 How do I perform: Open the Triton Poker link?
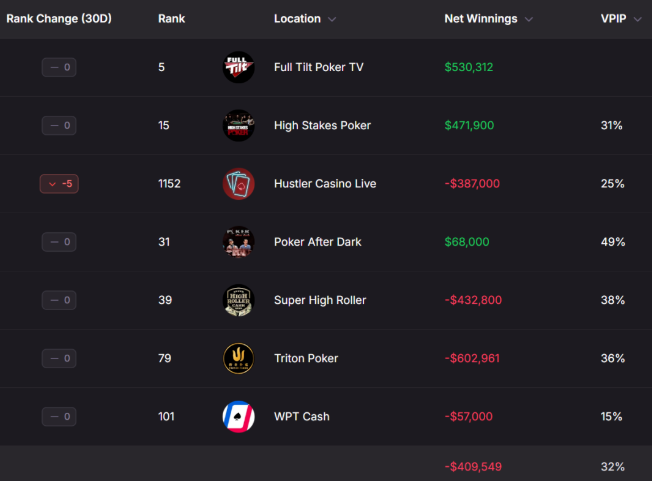[306, 358]
